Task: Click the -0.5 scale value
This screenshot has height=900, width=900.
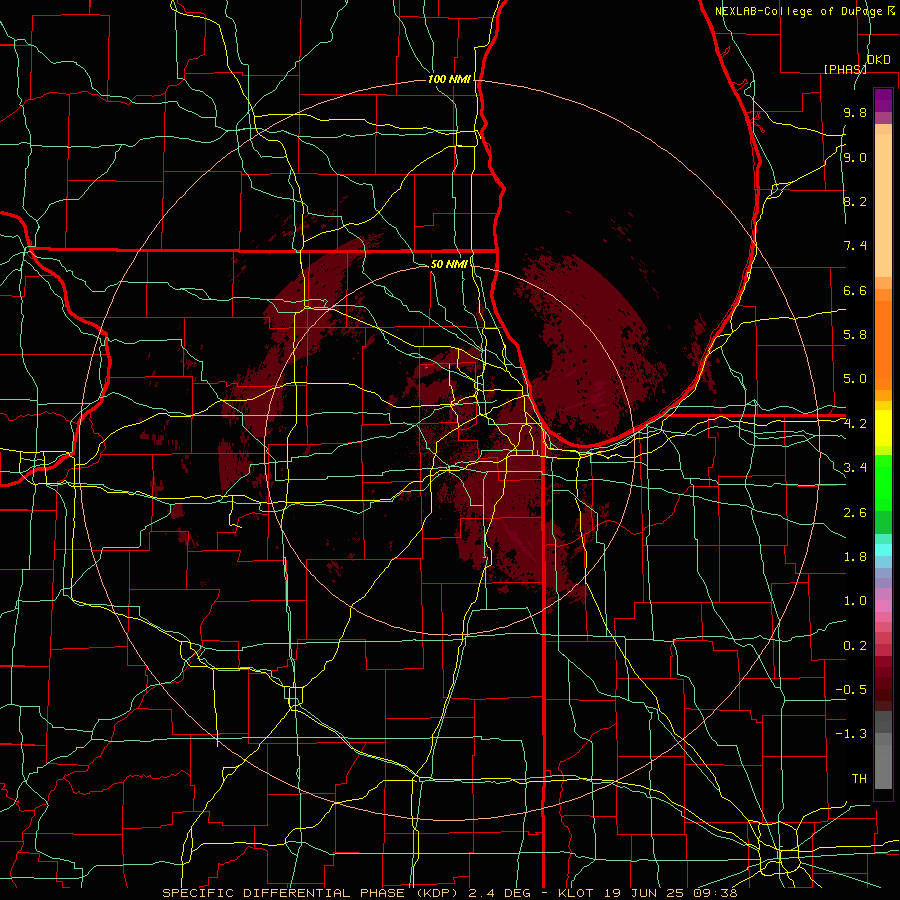Action: click(851, 690)
